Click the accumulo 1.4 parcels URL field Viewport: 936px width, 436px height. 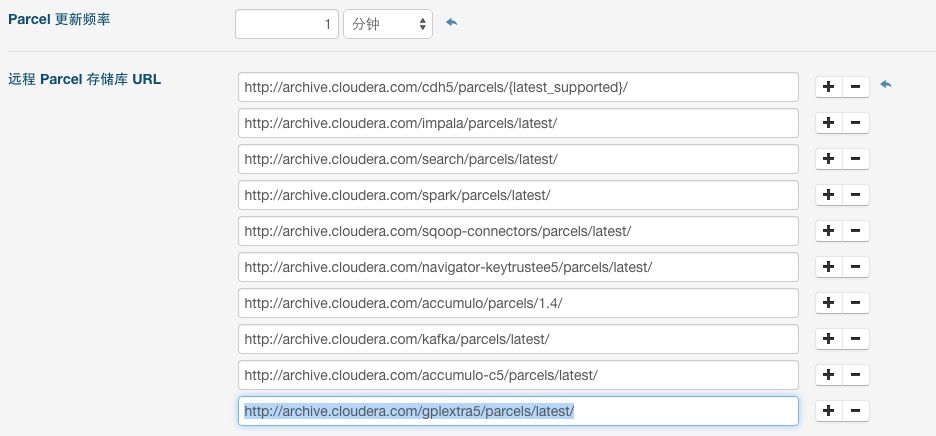[518, 303]
